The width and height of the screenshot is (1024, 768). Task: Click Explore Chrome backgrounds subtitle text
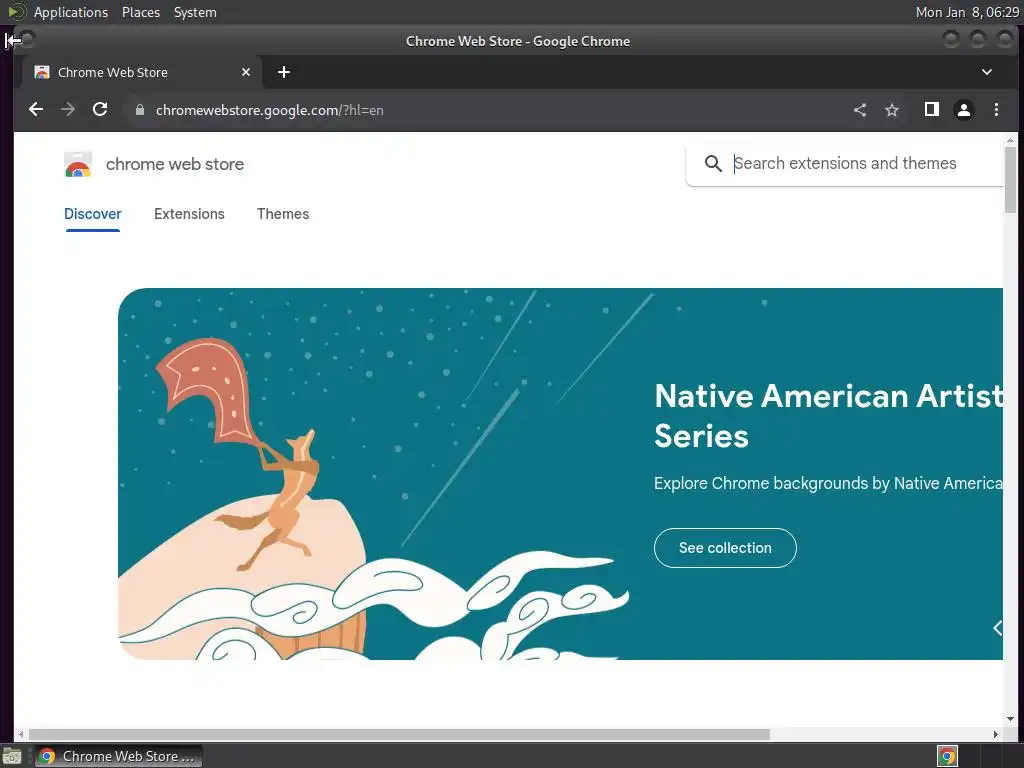(828, 483)
